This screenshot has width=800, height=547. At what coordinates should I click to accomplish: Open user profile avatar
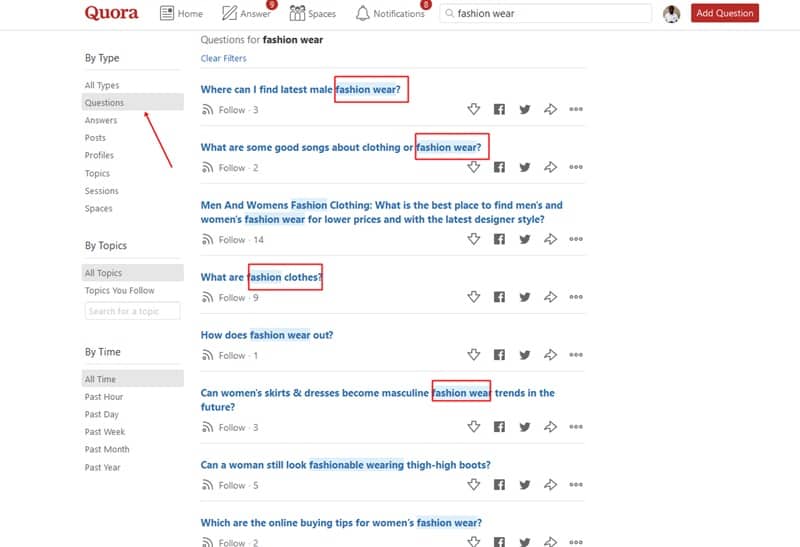[671, 14]
